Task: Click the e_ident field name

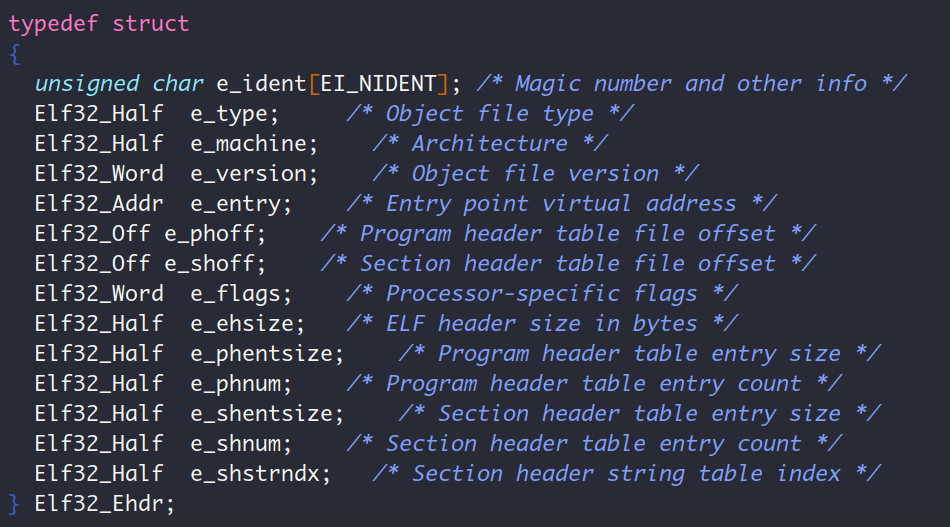Action: coord(261,84)
